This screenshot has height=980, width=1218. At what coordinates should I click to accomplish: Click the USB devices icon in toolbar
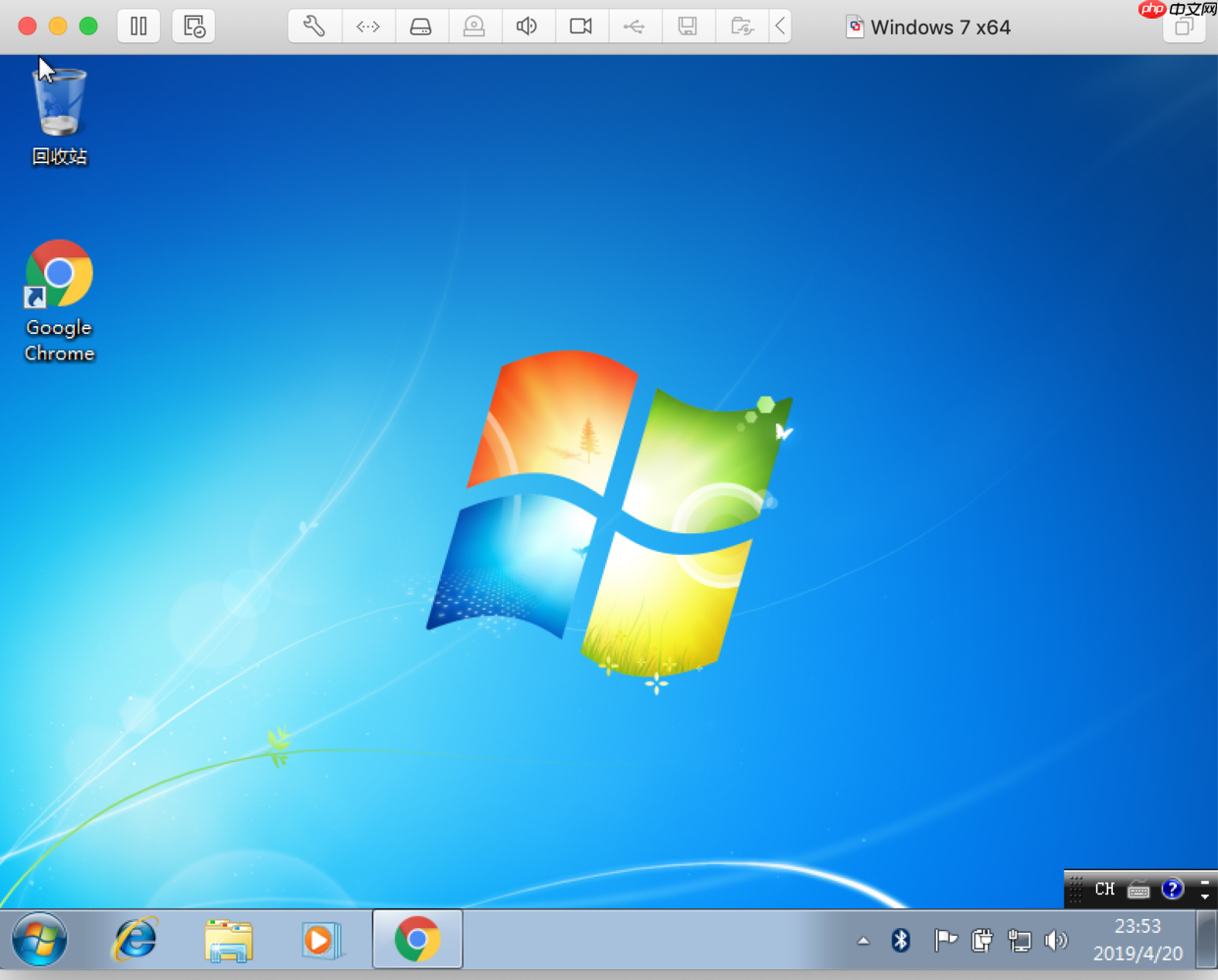coord(635,27)
